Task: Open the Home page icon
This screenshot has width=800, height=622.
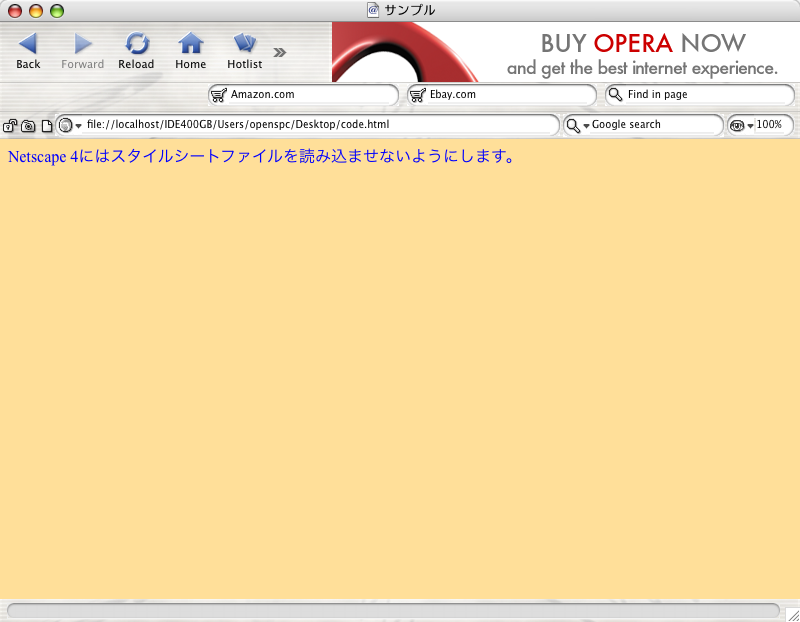Action: point(190,50)
